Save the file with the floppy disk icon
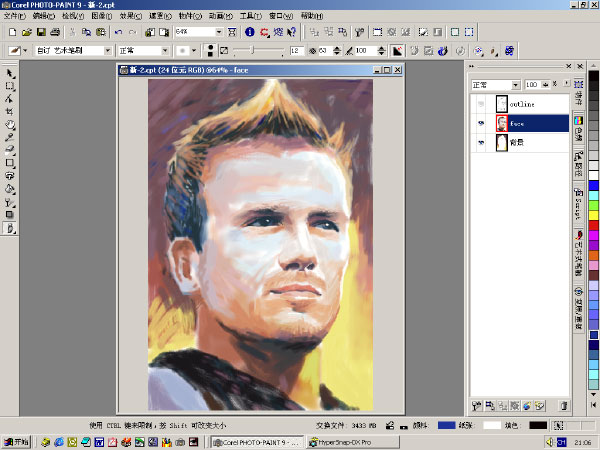 point(41,32)
